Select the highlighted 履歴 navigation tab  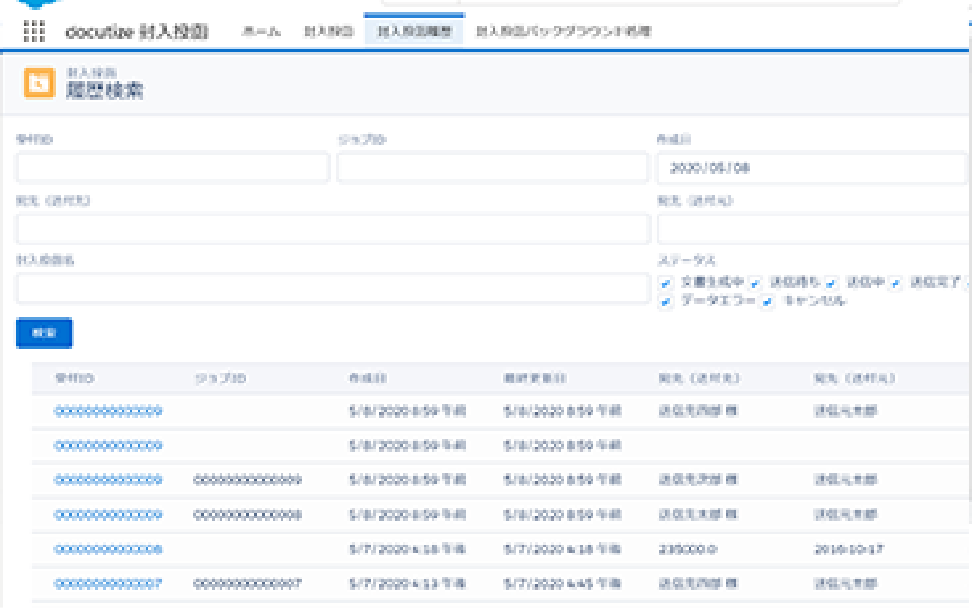[x=414, y=31]
